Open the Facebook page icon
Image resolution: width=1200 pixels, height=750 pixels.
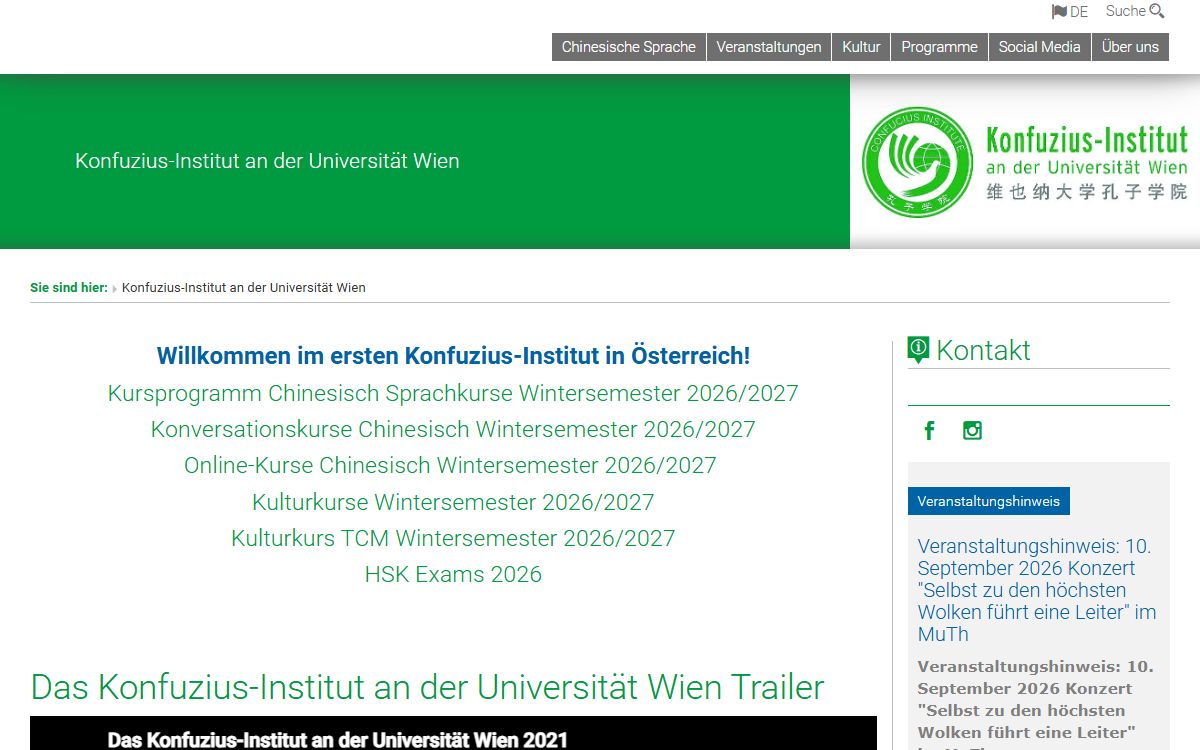point(930,430)
